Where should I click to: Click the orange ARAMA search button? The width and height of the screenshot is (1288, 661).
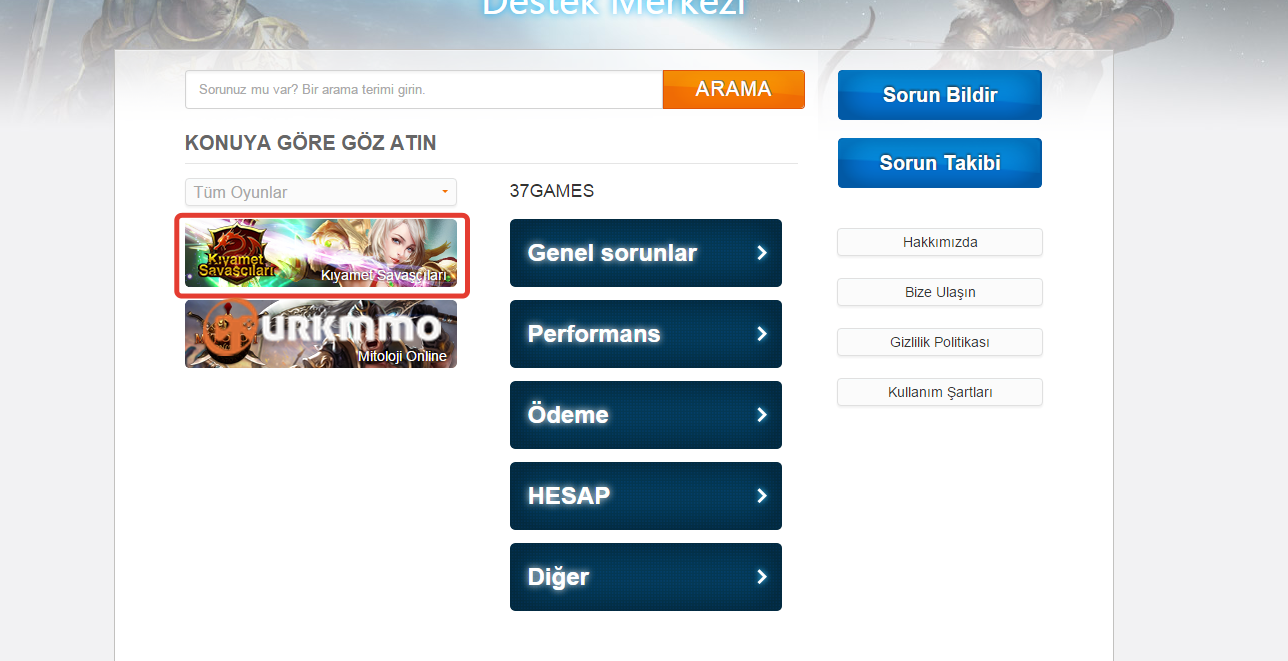pos(734,89)
